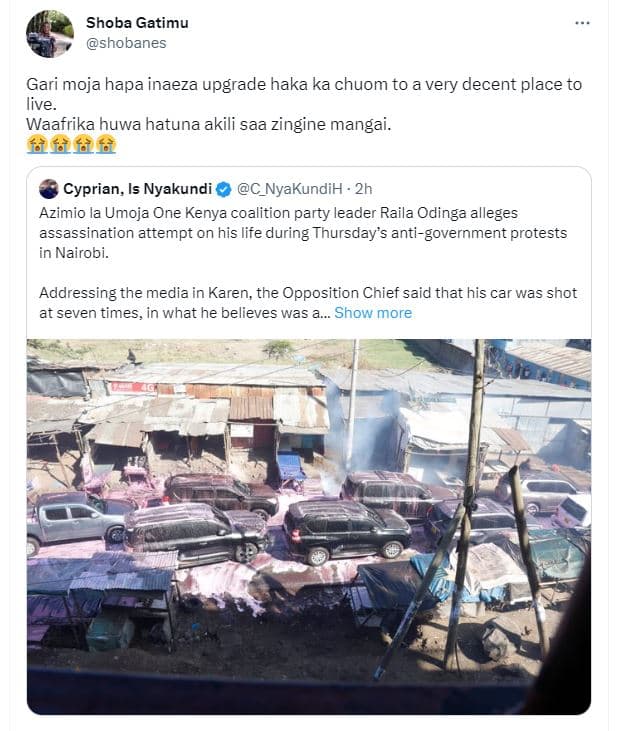The height and width of the screenshot is (731, 625).
Task: Expand quoted tweet with 'Show more'
Action: coord(372,313)
